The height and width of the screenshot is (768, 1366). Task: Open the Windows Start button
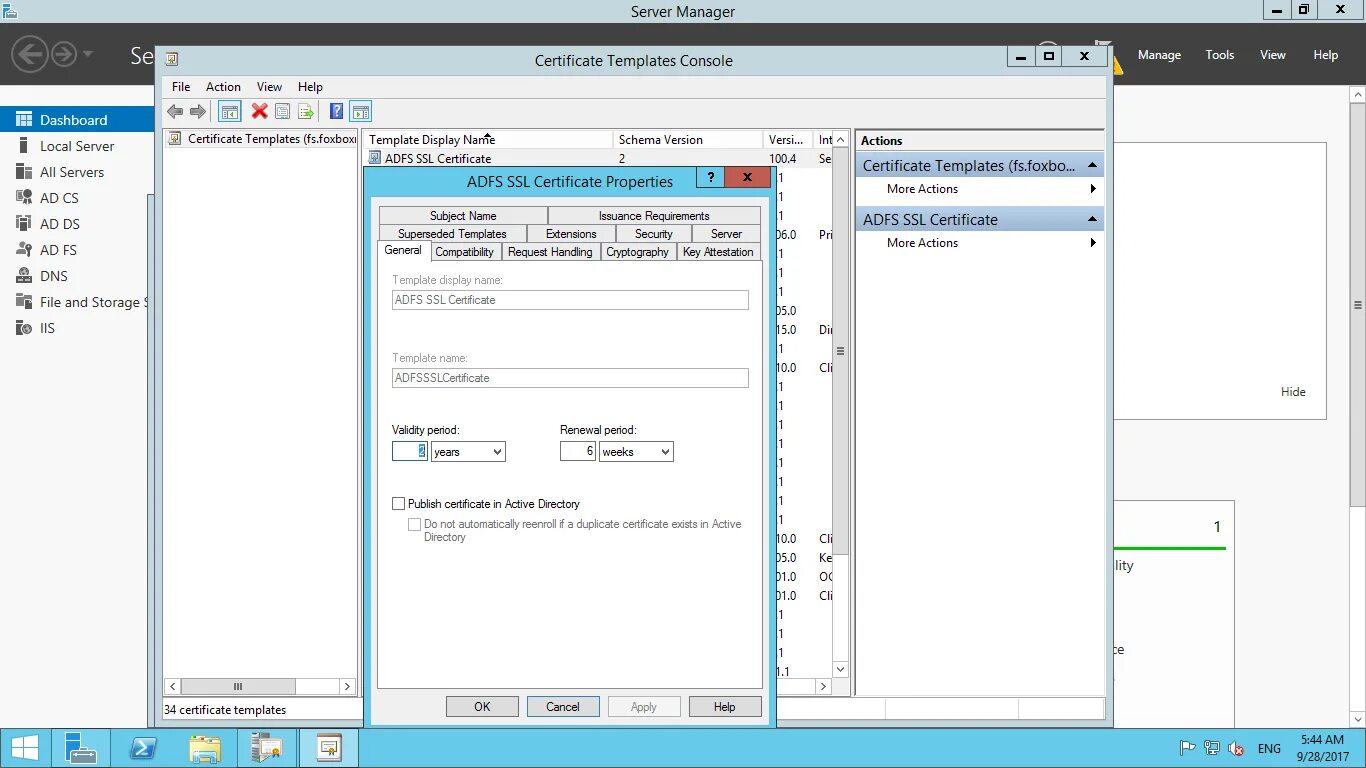(25, 748)
